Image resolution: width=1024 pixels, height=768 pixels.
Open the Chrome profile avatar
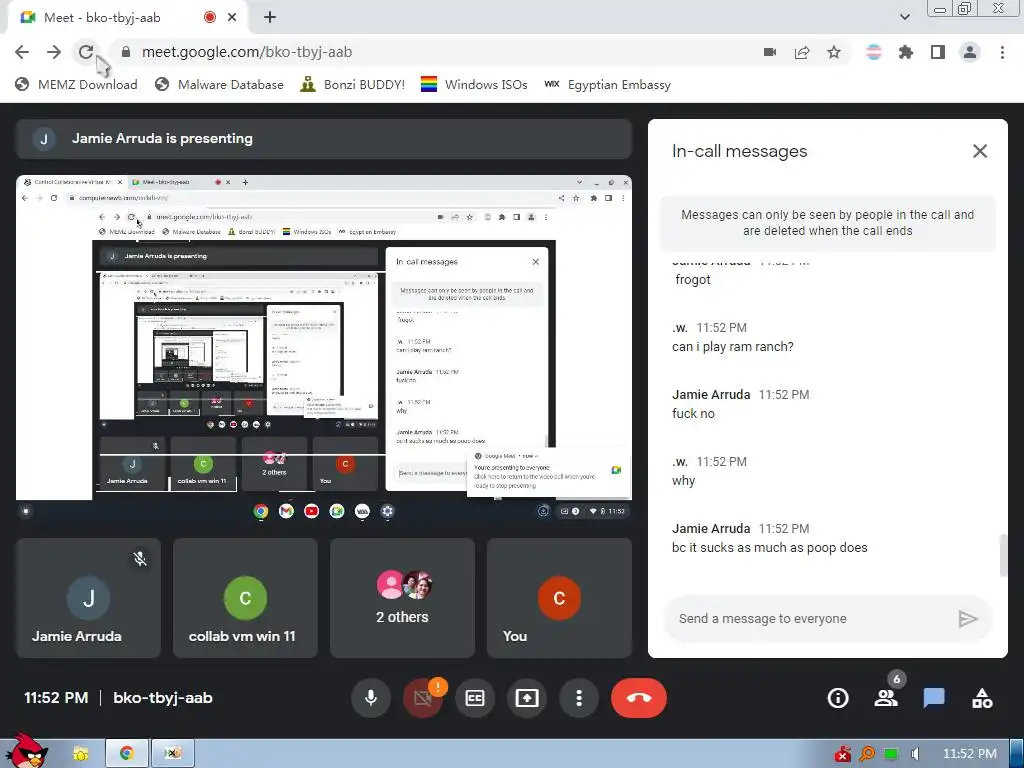click(970, 52)
